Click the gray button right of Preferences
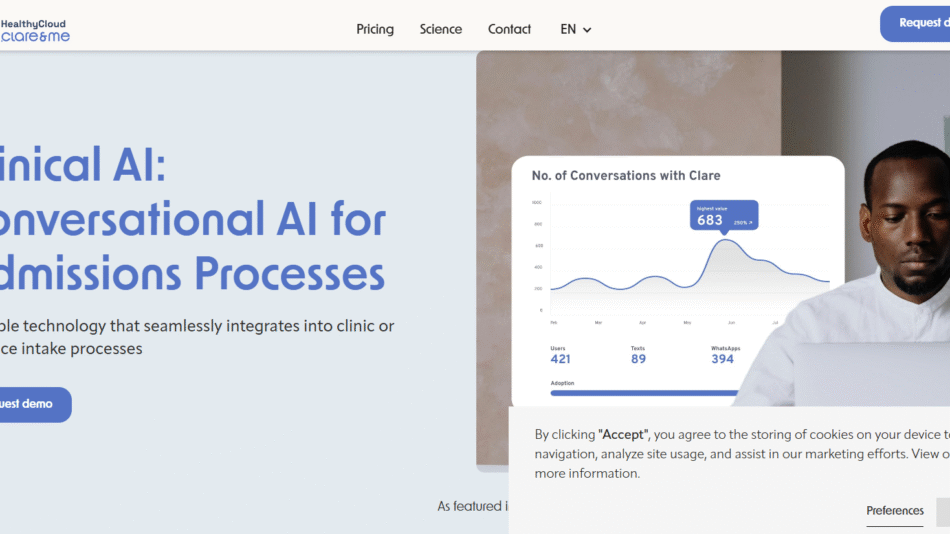 943,511
